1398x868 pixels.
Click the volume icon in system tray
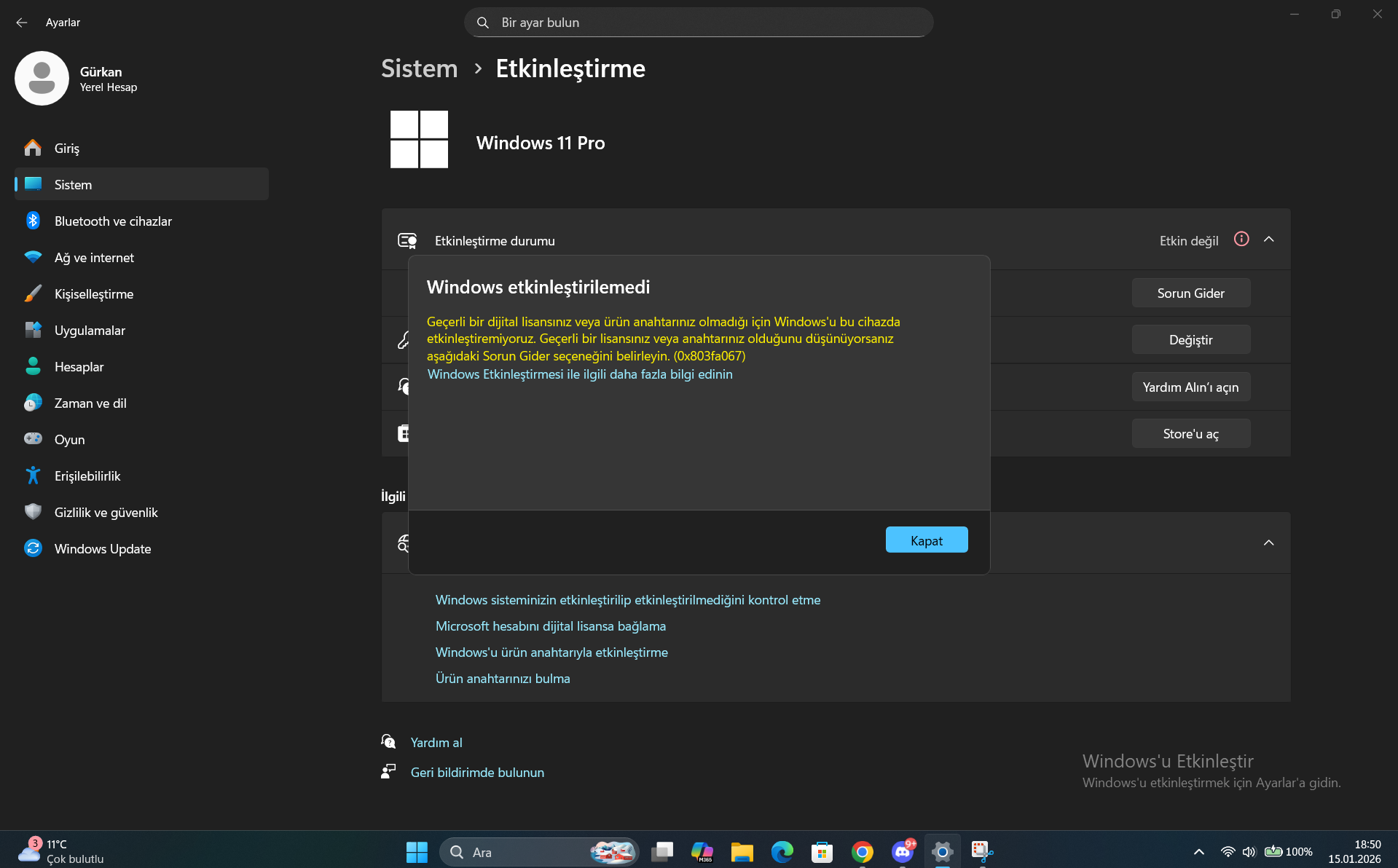(x=1249, y=852)
